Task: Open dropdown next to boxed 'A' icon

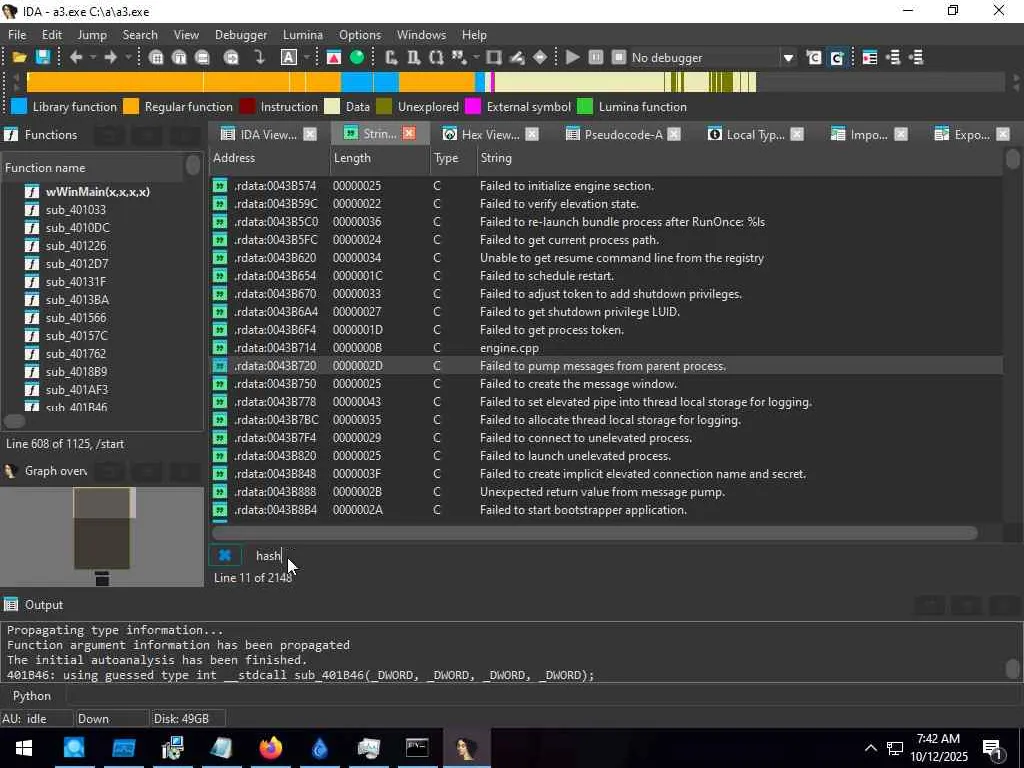Action: pos(306,57)
